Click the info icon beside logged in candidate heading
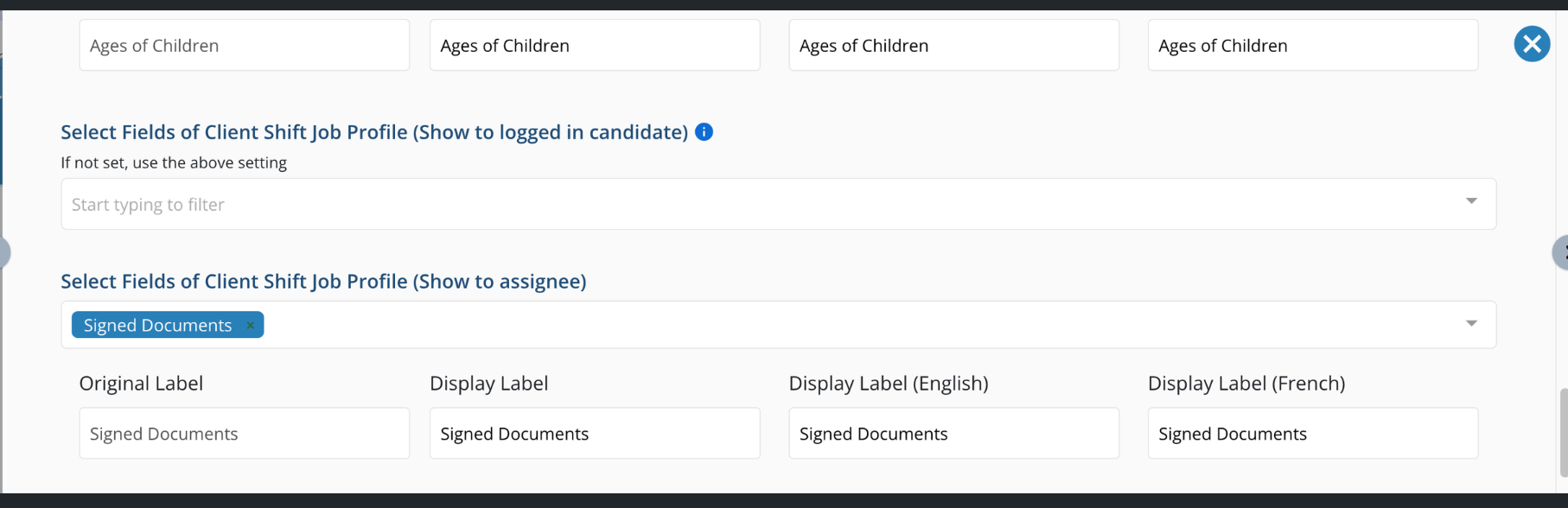 [704, 132]
